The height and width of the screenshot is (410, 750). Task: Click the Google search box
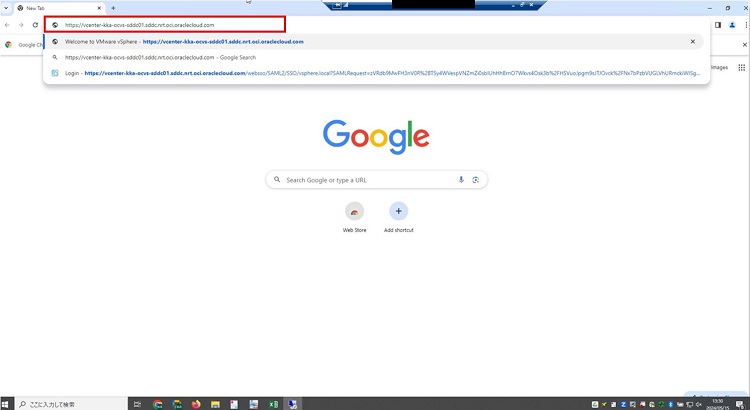(x=376, y=180)
